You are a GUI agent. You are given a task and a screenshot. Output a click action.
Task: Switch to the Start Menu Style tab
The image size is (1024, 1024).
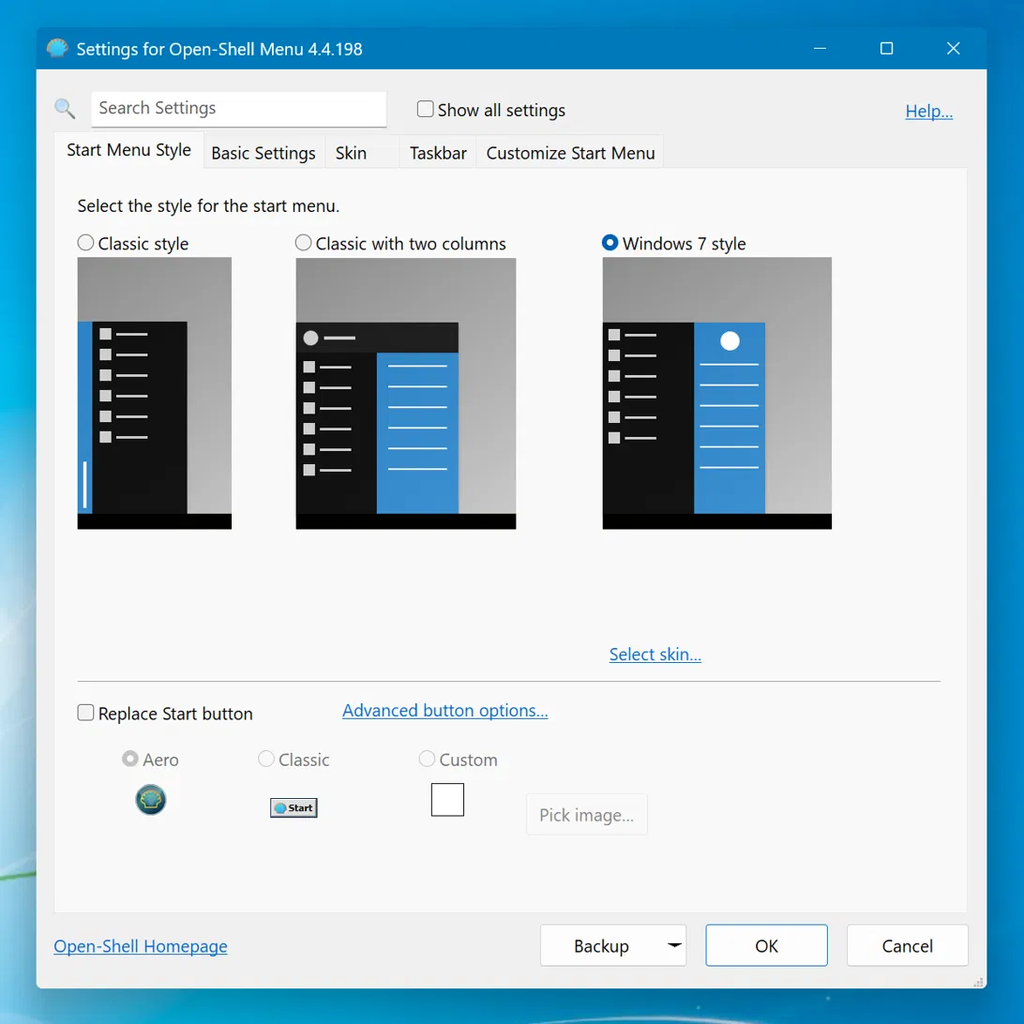(129, 150)
